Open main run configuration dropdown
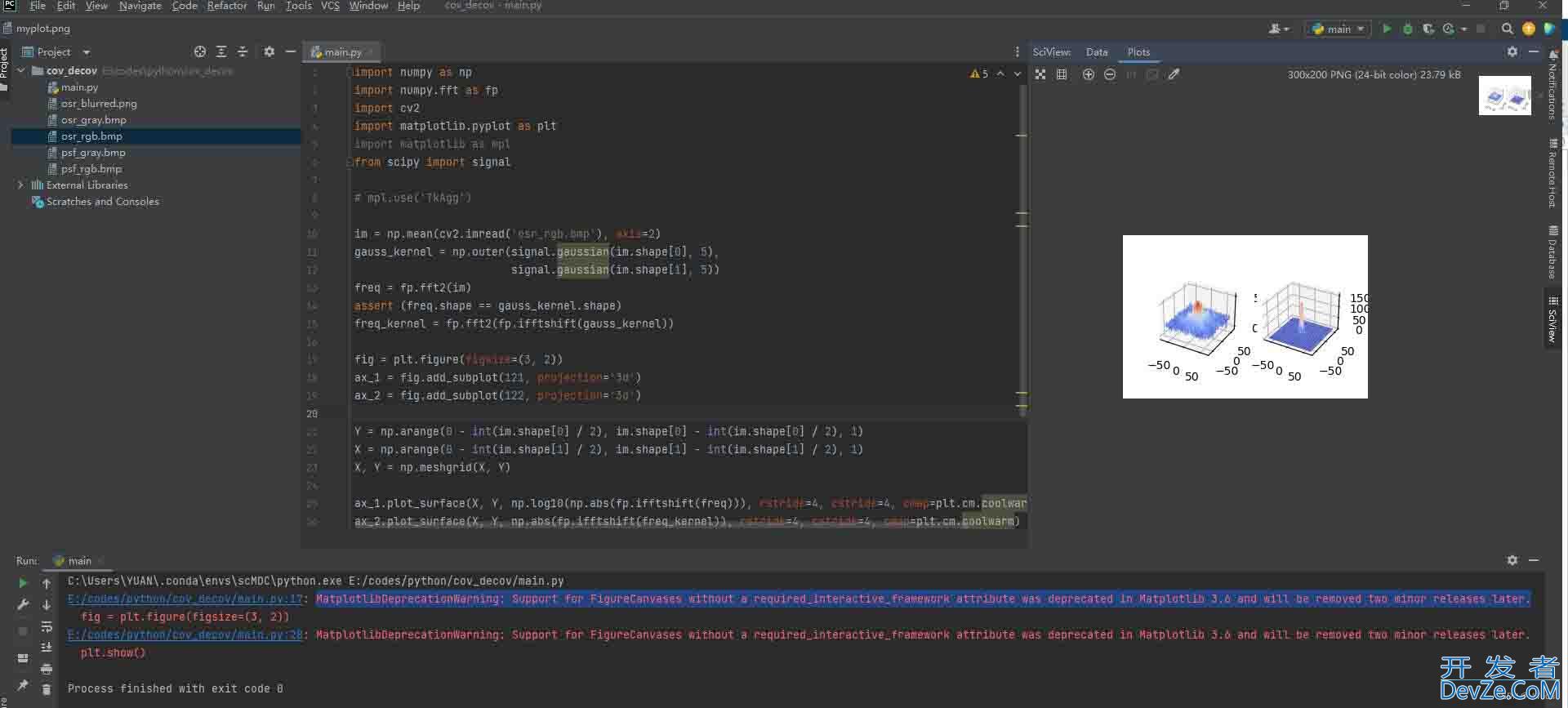The image size is (1568, 708). 1337,29
